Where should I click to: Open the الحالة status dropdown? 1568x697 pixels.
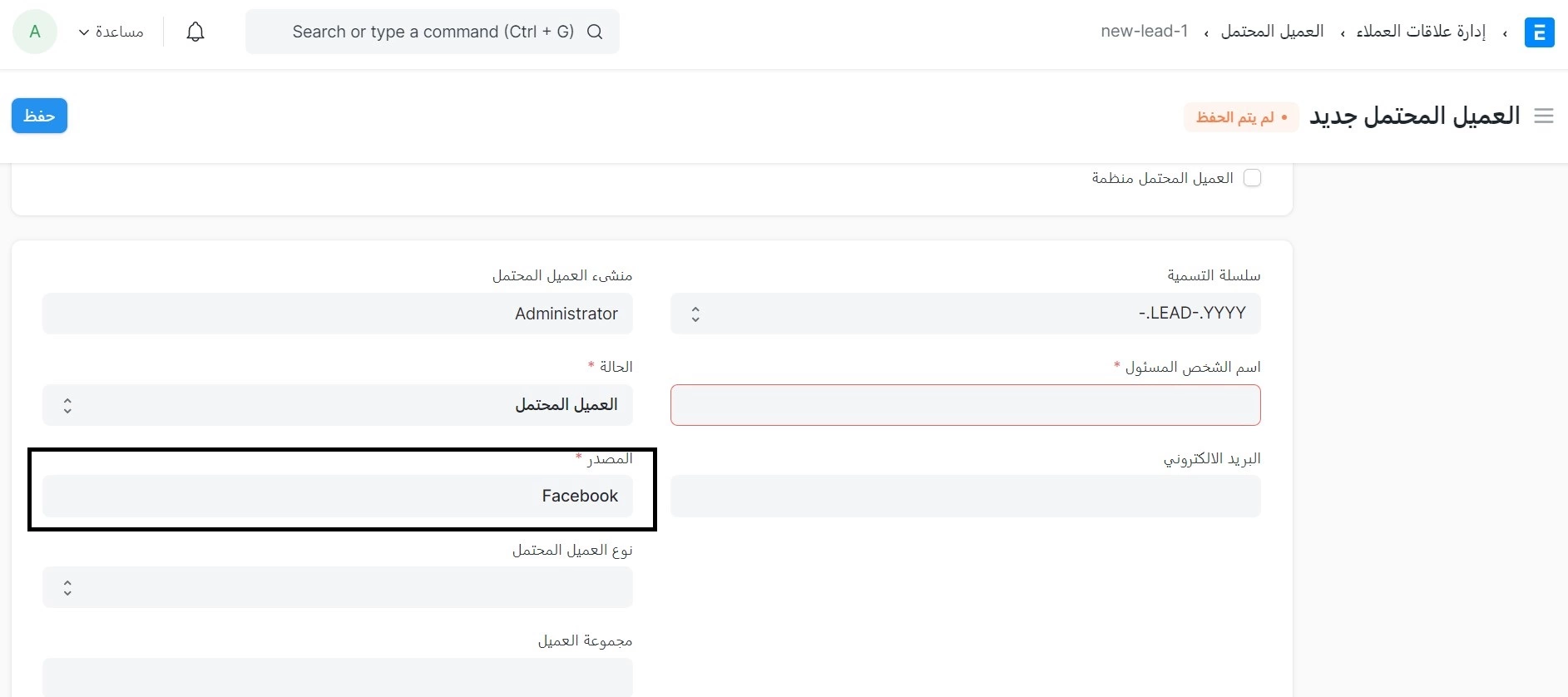tap(338, 405)
